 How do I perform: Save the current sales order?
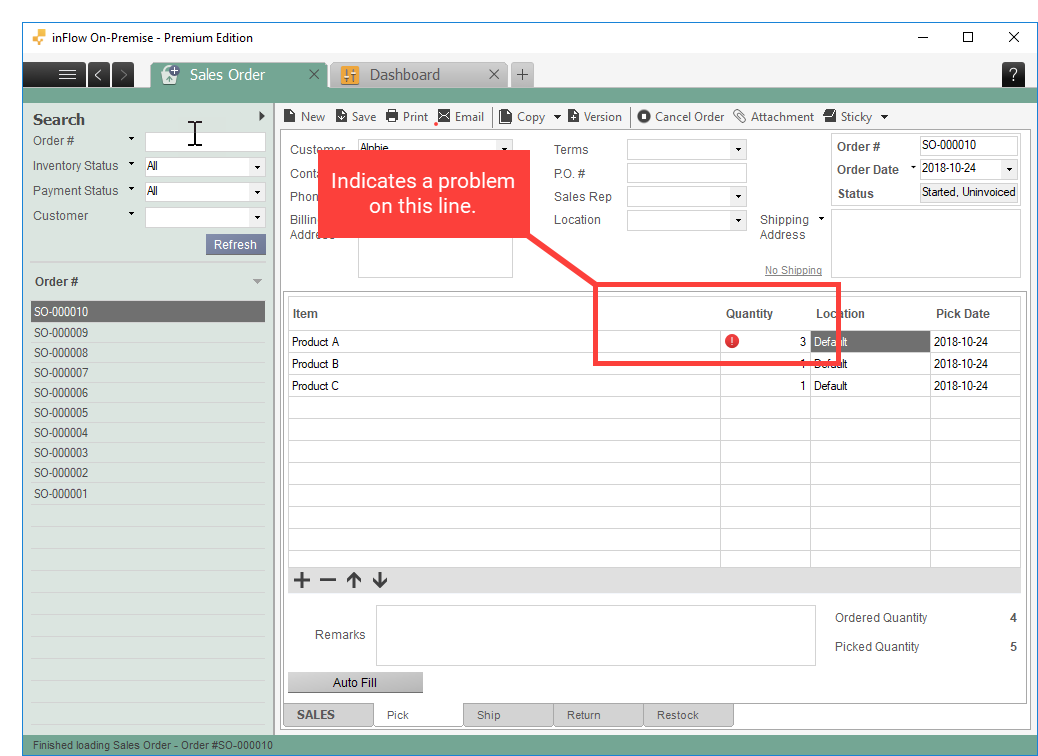click(x=356, y=117)
